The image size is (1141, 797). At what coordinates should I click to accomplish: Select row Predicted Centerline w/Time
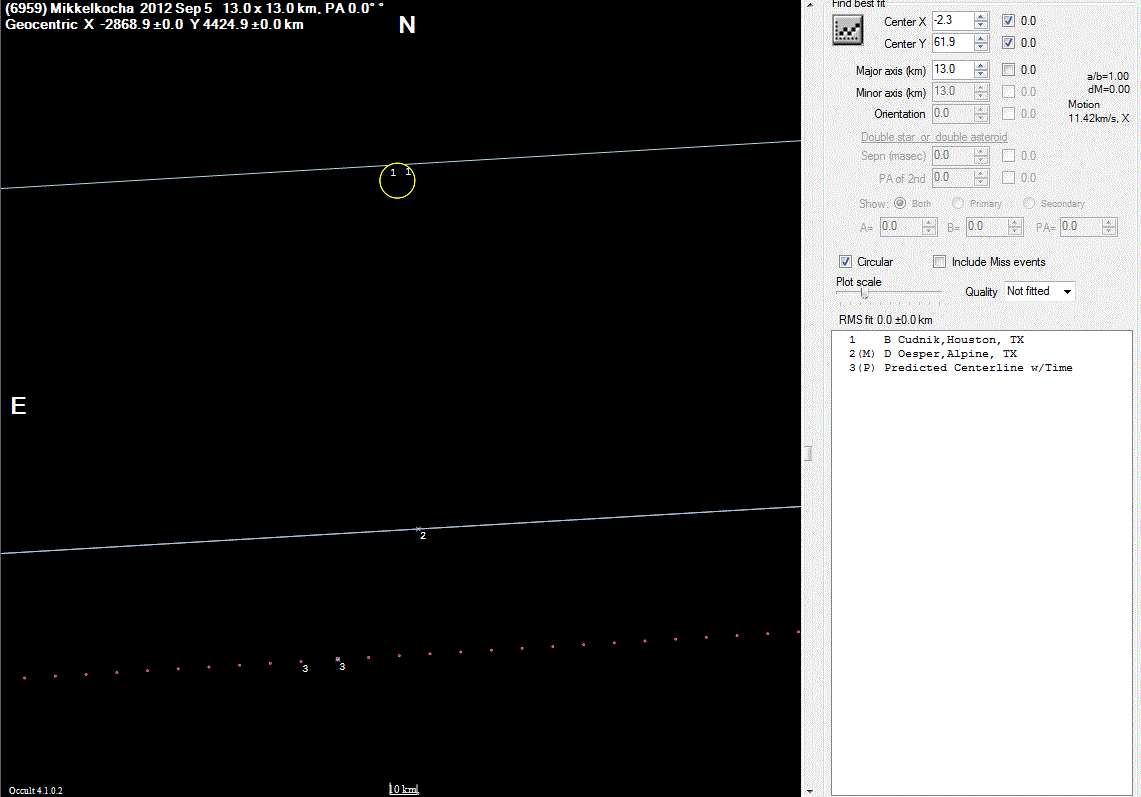982,368
